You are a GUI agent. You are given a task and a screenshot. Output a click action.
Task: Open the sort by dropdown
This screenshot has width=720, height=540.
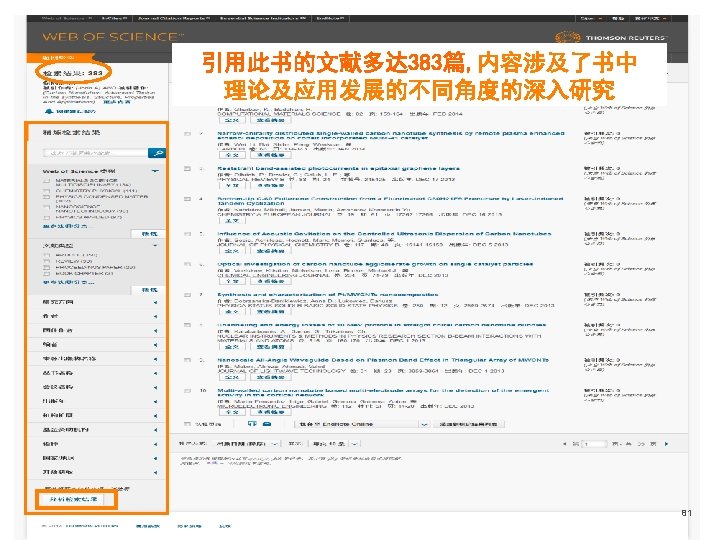click(x=248, y=444)
